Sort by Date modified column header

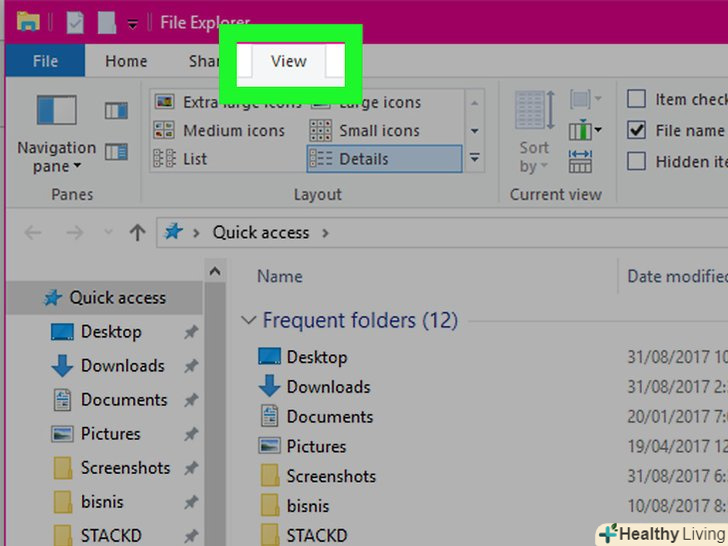[677, 277]
